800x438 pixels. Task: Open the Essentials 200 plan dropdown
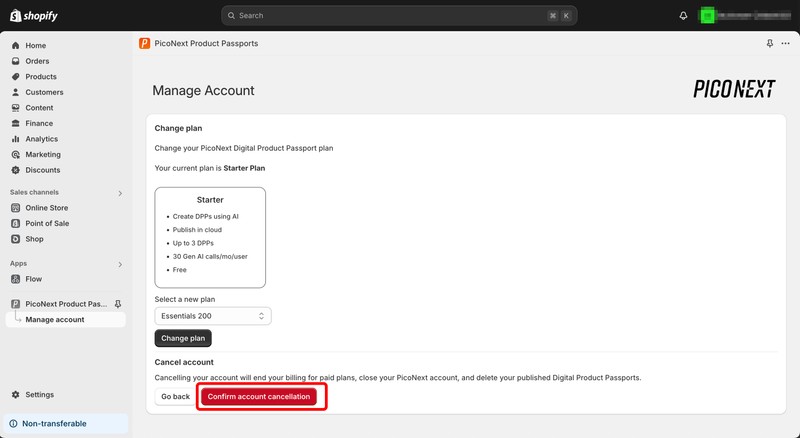(213, 316)
